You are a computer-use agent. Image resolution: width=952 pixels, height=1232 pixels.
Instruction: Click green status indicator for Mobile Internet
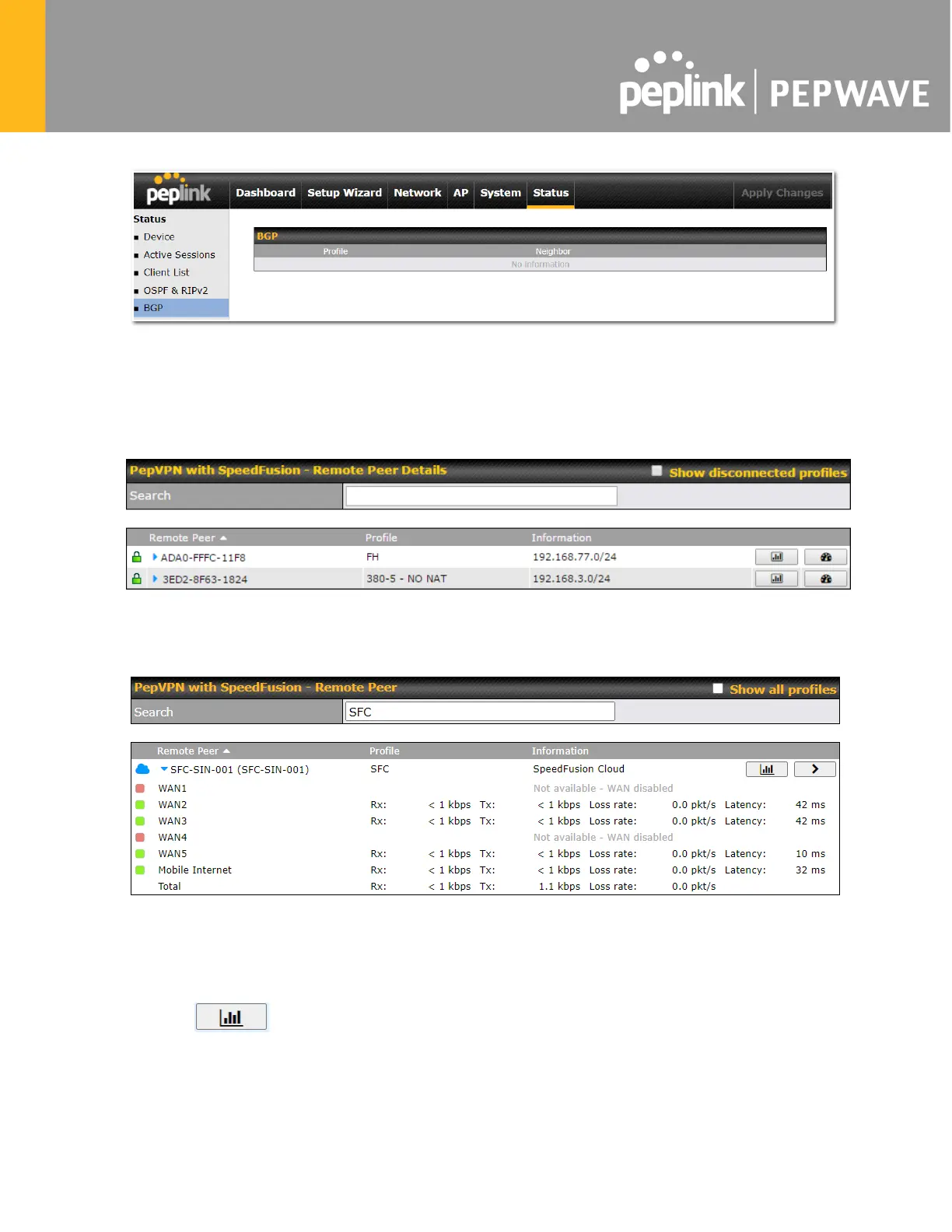[140, 870]
